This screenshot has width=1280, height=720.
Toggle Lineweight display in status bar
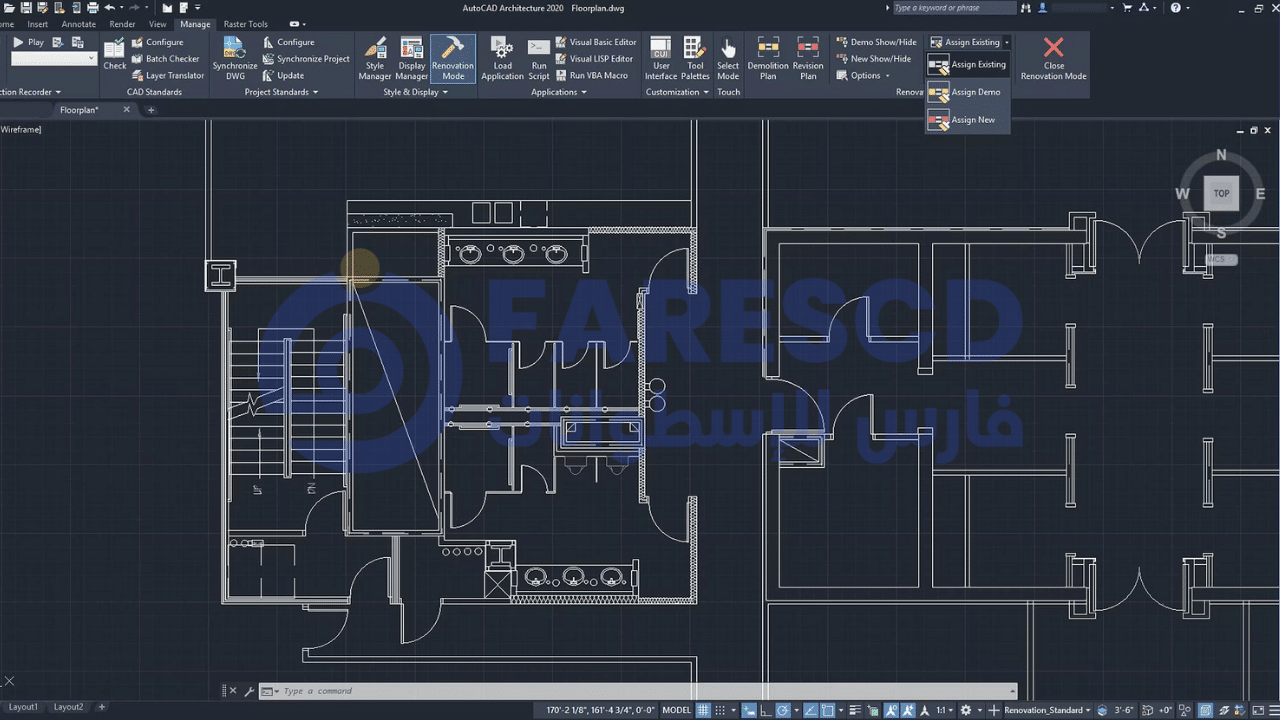pos(855,710)
